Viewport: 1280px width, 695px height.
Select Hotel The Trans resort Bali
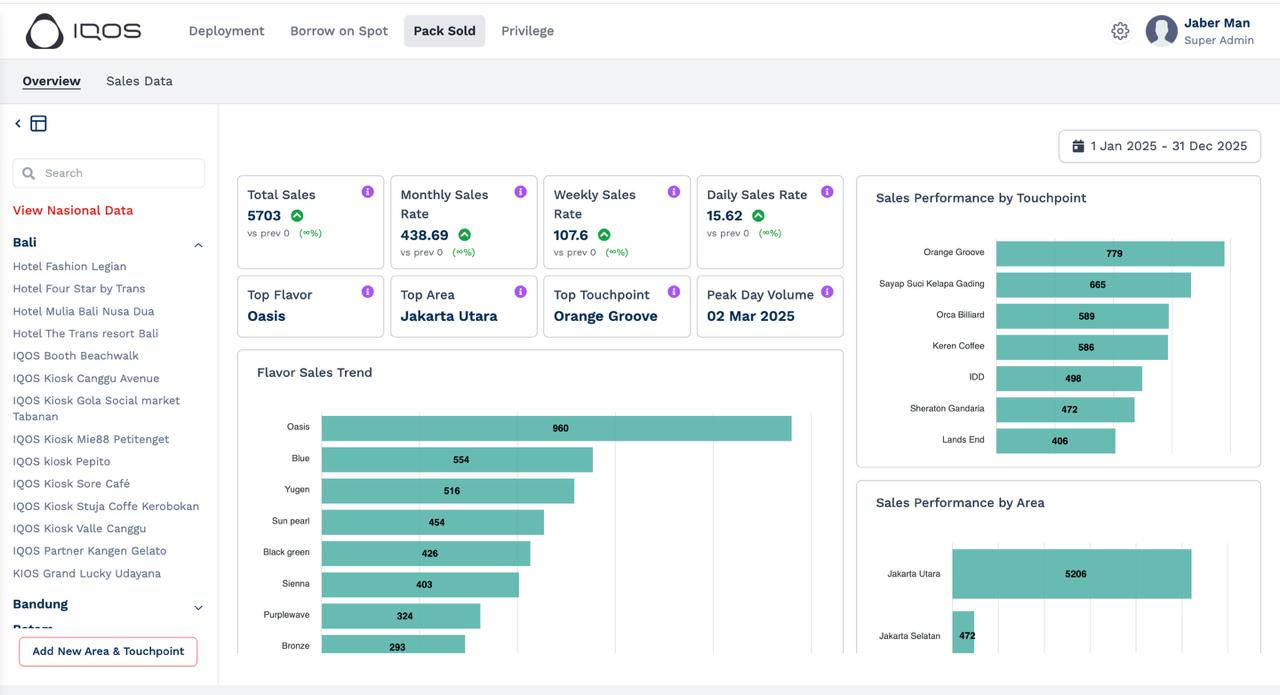click(x=86, y=333)
